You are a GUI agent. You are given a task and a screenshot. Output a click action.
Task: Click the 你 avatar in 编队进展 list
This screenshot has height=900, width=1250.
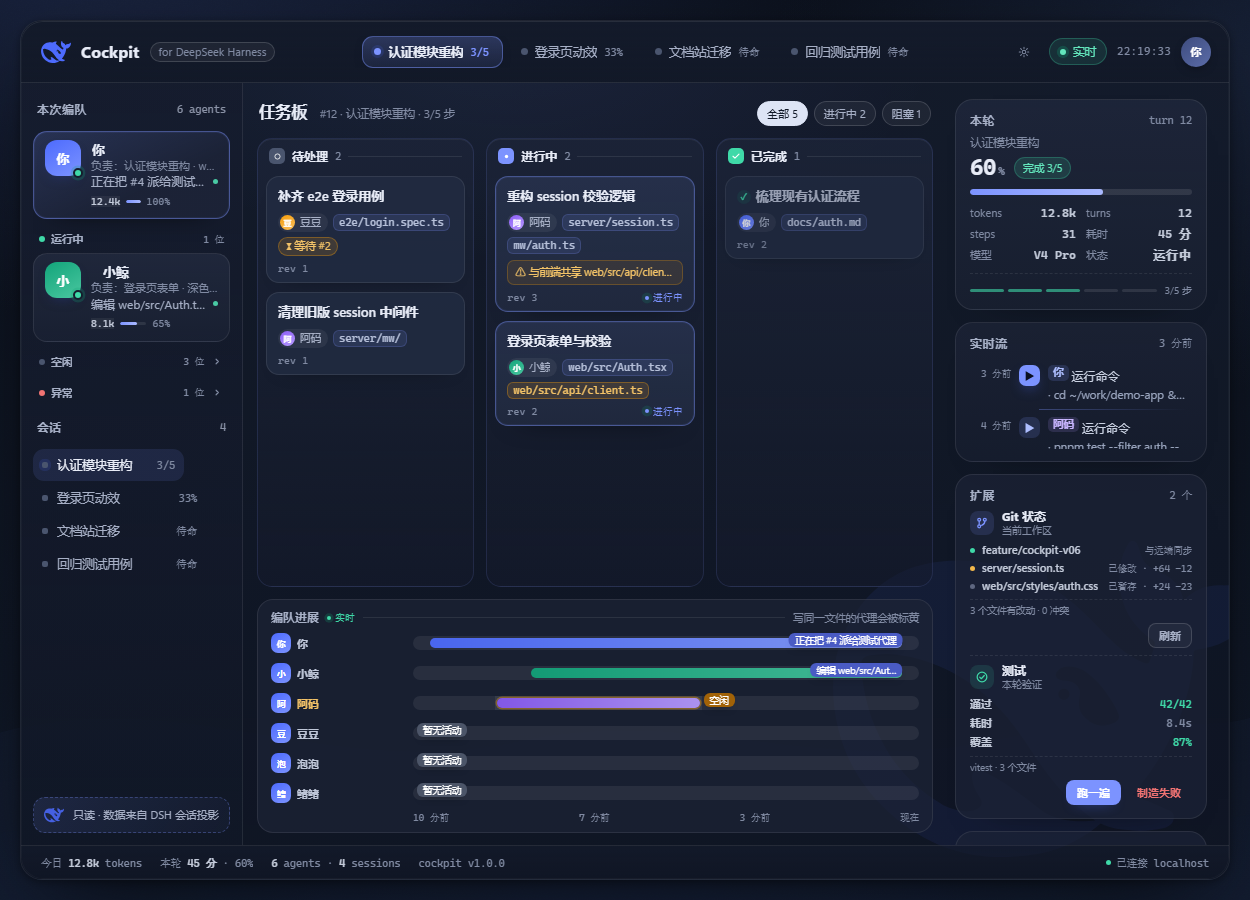[x=280, y=644]
